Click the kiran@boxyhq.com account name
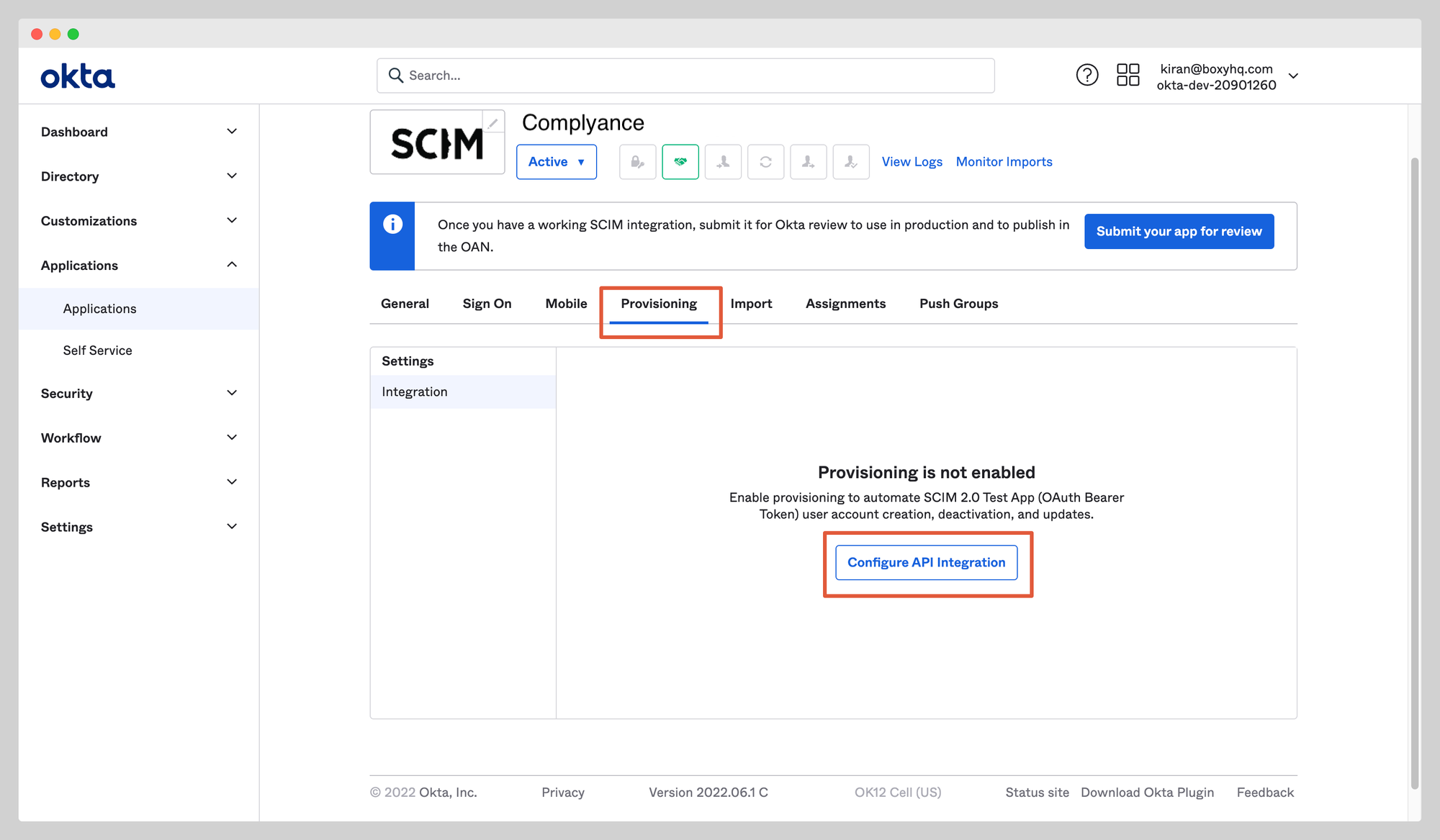This screenshot has width=1440, height=840. pyautogui.click(x=1216, y=69)
